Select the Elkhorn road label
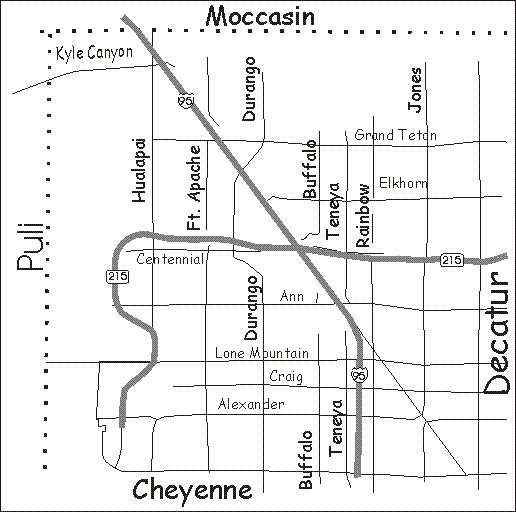 pyautogui.click(x=403, y=183)
